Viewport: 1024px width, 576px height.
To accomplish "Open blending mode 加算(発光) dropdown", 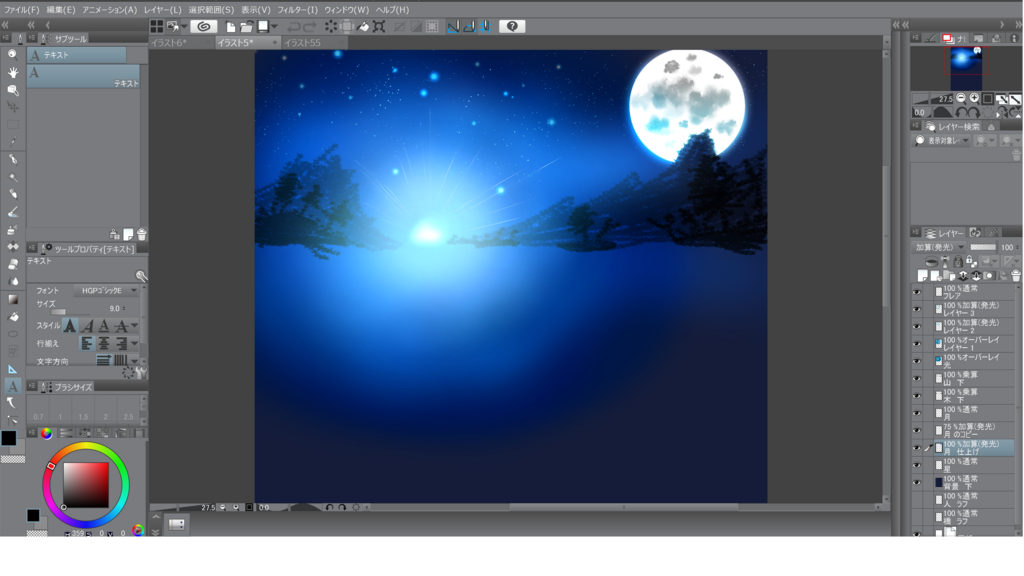I will 938,248.
